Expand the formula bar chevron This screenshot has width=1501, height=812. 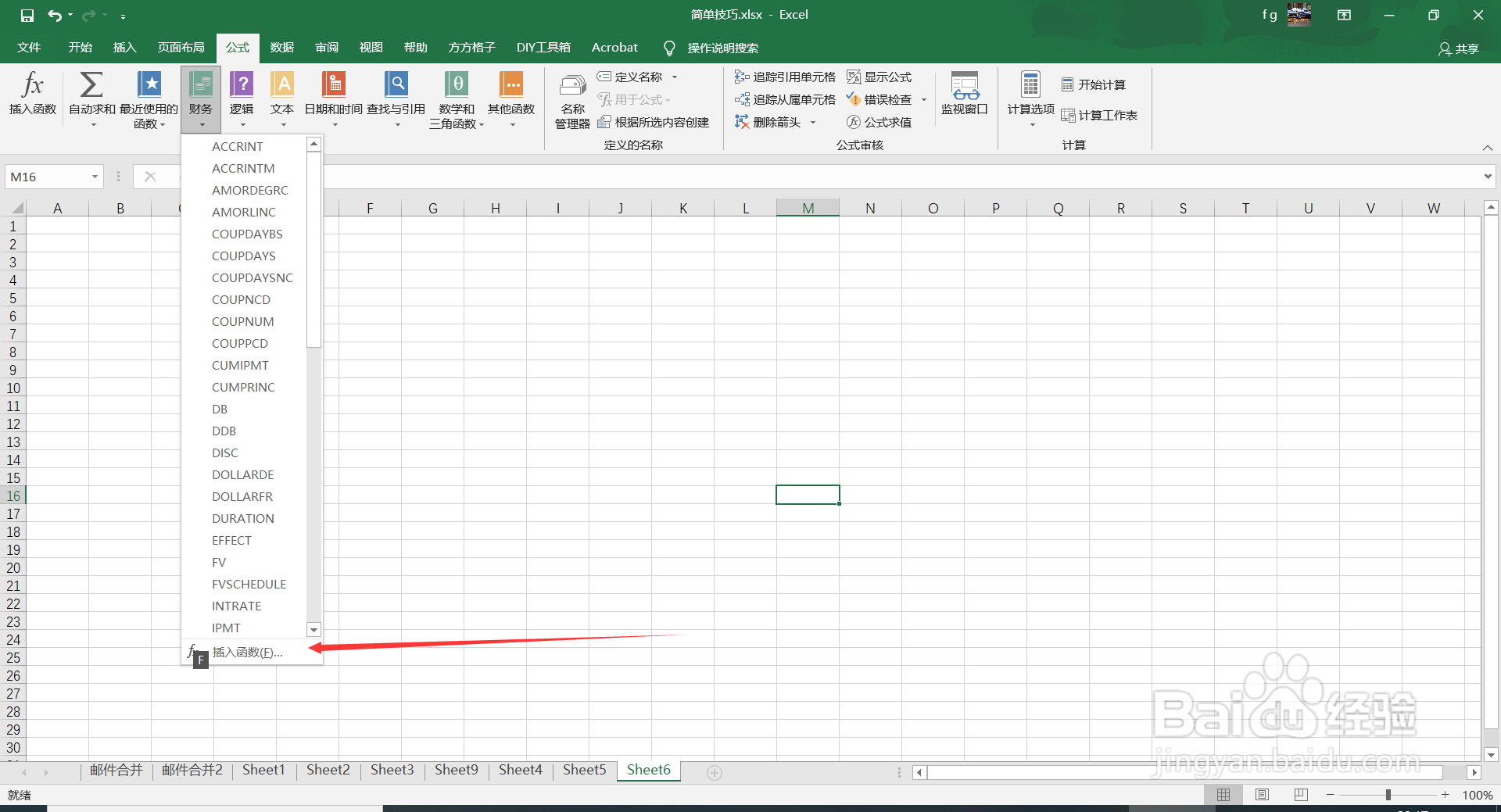(1488, 177)
